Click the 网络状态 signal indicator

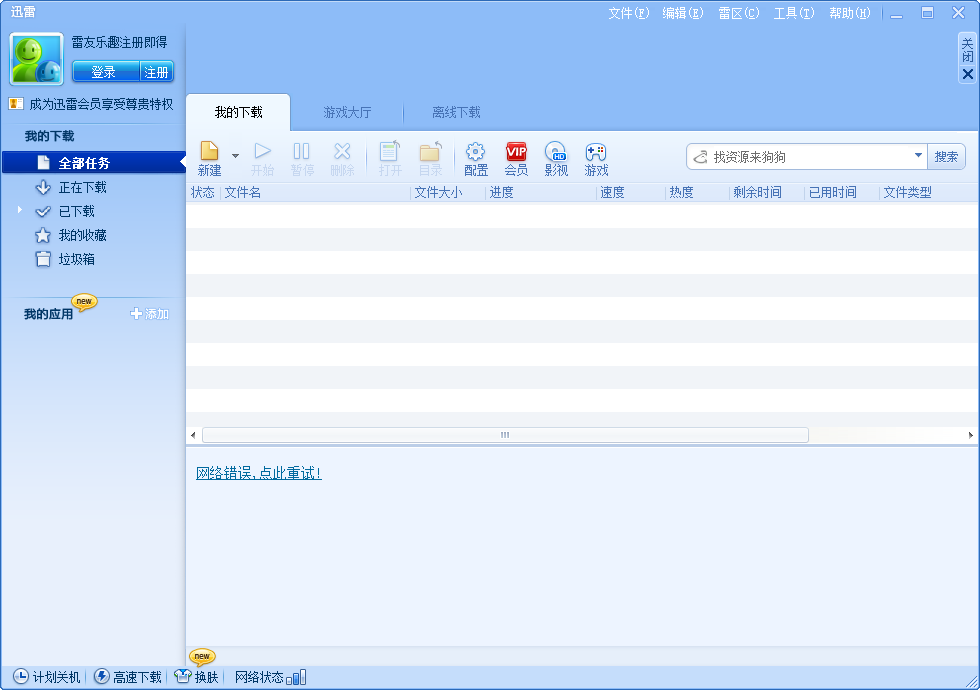[296, 678]
